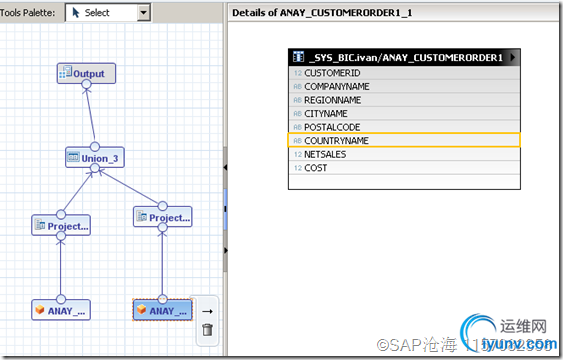Viewport: 563px width, 360px height.
Task: Select the Output node
Action: coord(86,73)
